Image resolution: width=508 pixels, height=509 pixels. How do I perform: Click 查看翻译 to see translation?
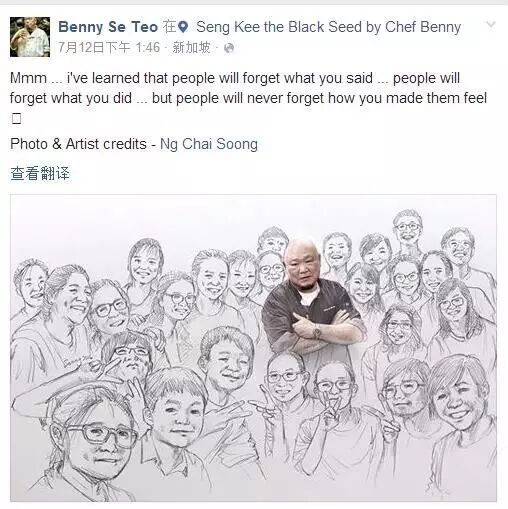coord(40,173)
